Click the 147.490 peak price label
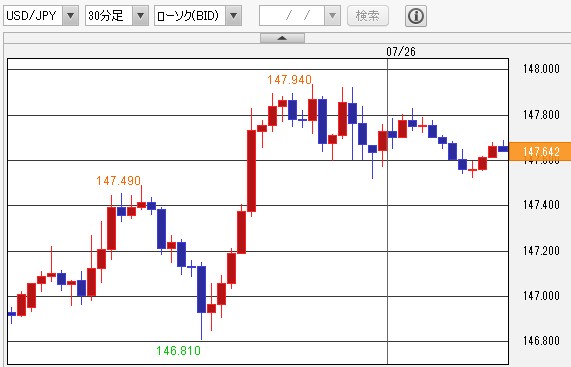This screenshot has width=571, height=367. pyautogui.click(x=118, y=181)
